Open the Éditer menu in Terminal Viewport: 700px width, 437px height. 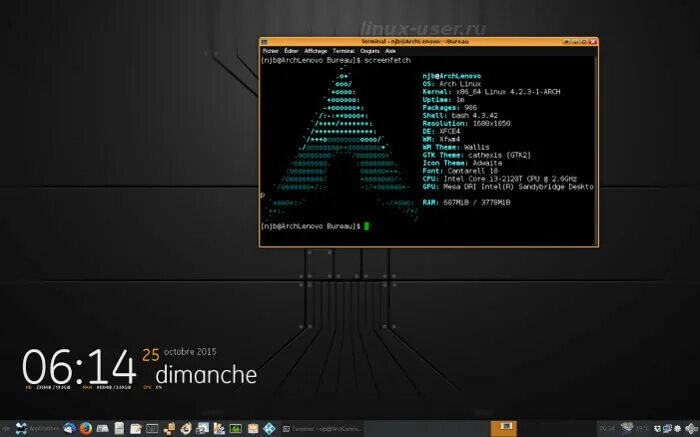(291, 51)
